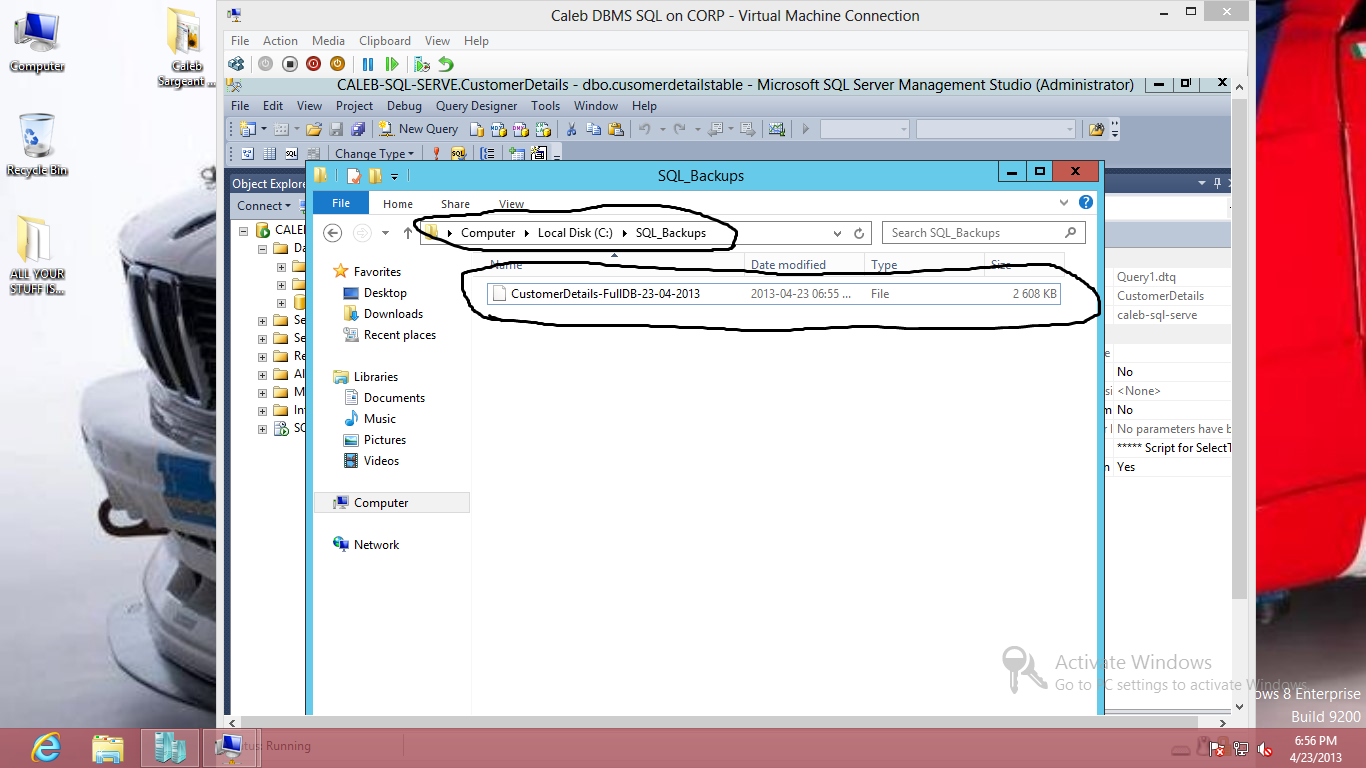
Task: Select Network in the navigation pane
Action: click(x=366, y=545)
